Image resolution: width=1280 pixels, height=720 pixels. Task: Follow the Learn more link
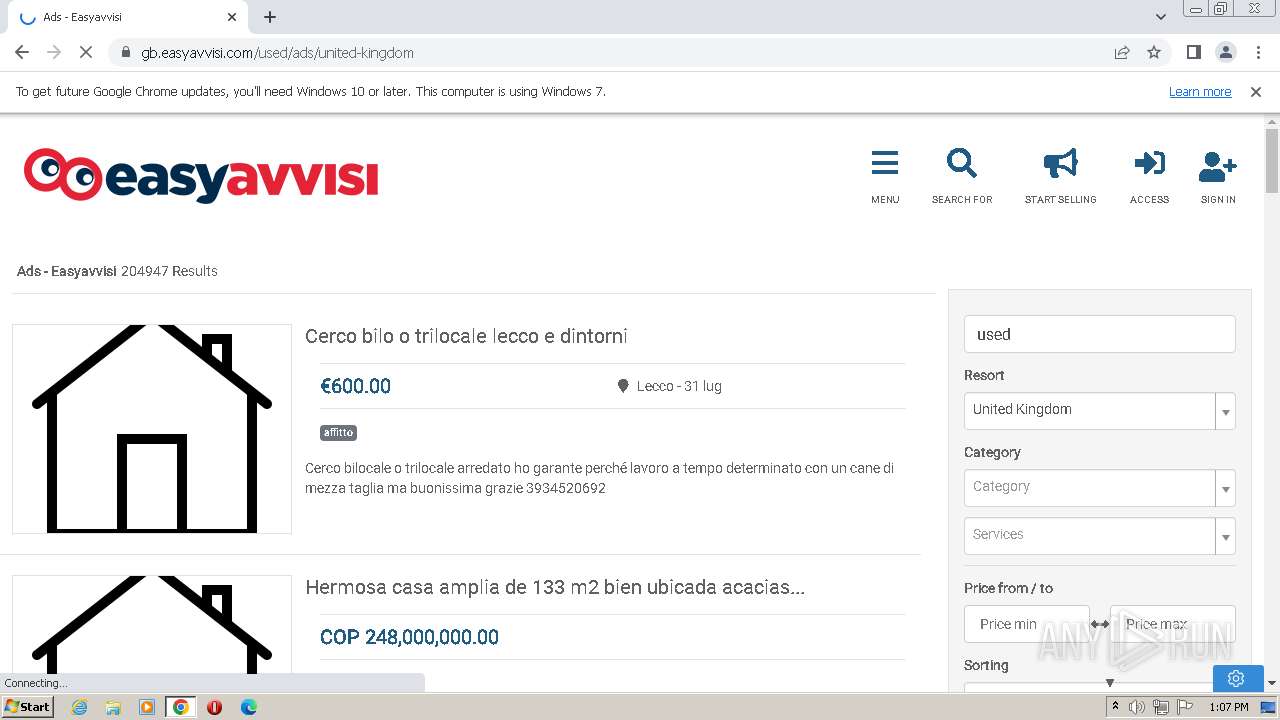click(1200, 92)
